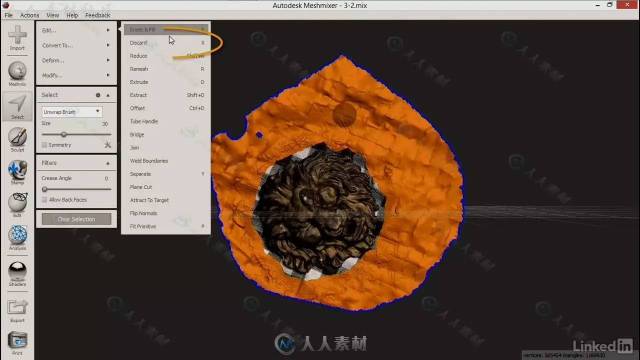640x360 pixels.
Task: Click the vertices and triangles status bar text
Action: [565, 356]
